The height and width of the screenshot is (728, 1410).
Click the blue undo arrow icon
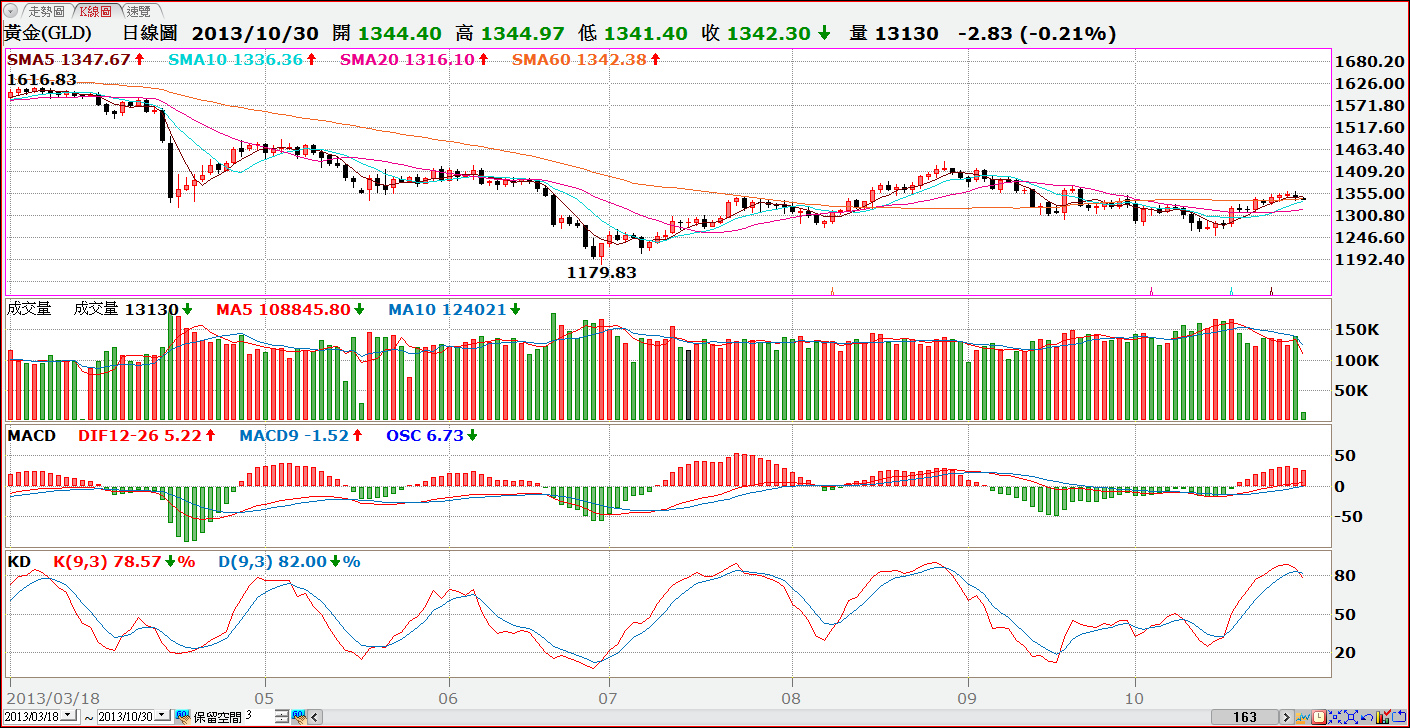[1367, 717]
